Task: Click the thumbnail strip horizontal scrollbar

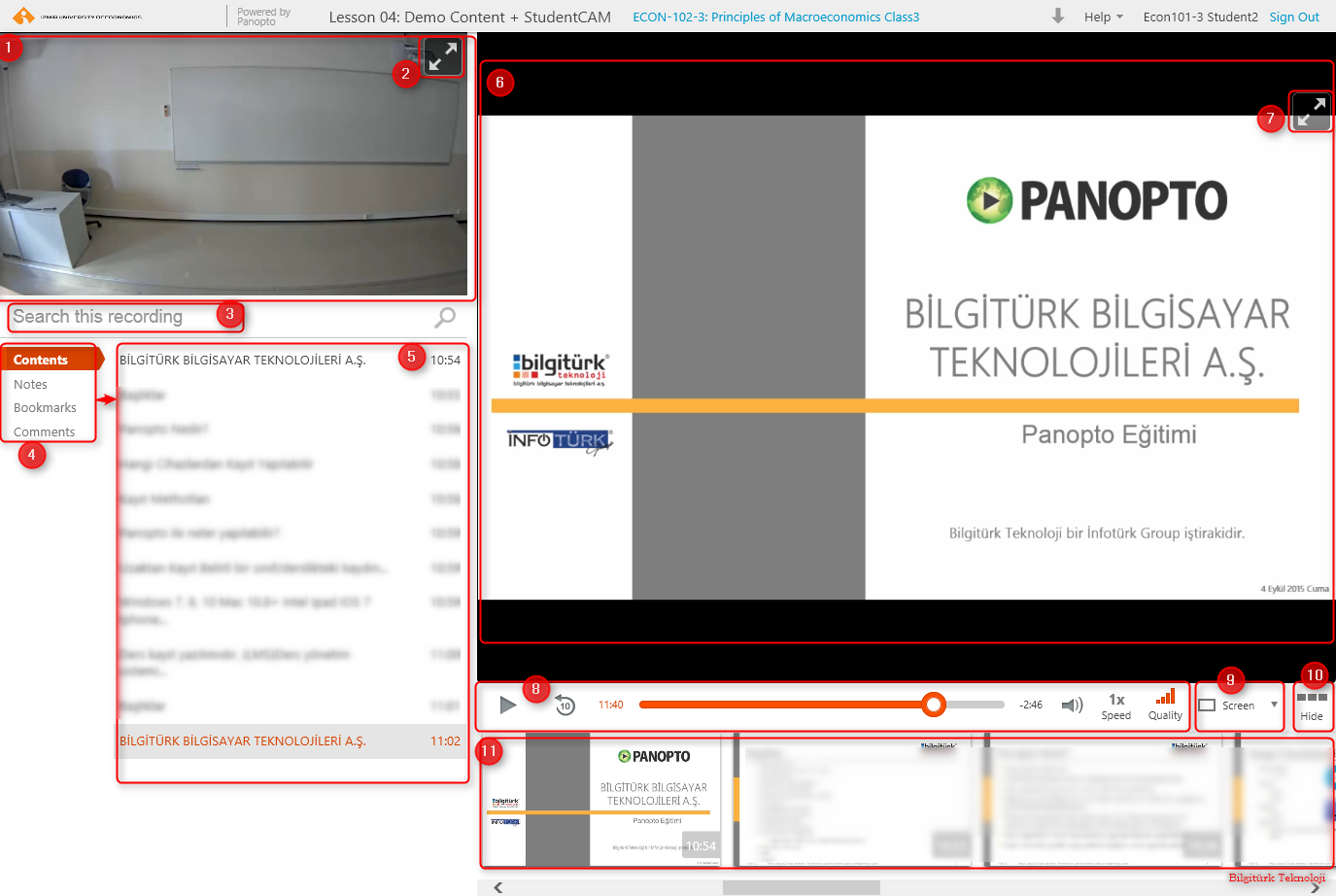Action: click(801, 887)
